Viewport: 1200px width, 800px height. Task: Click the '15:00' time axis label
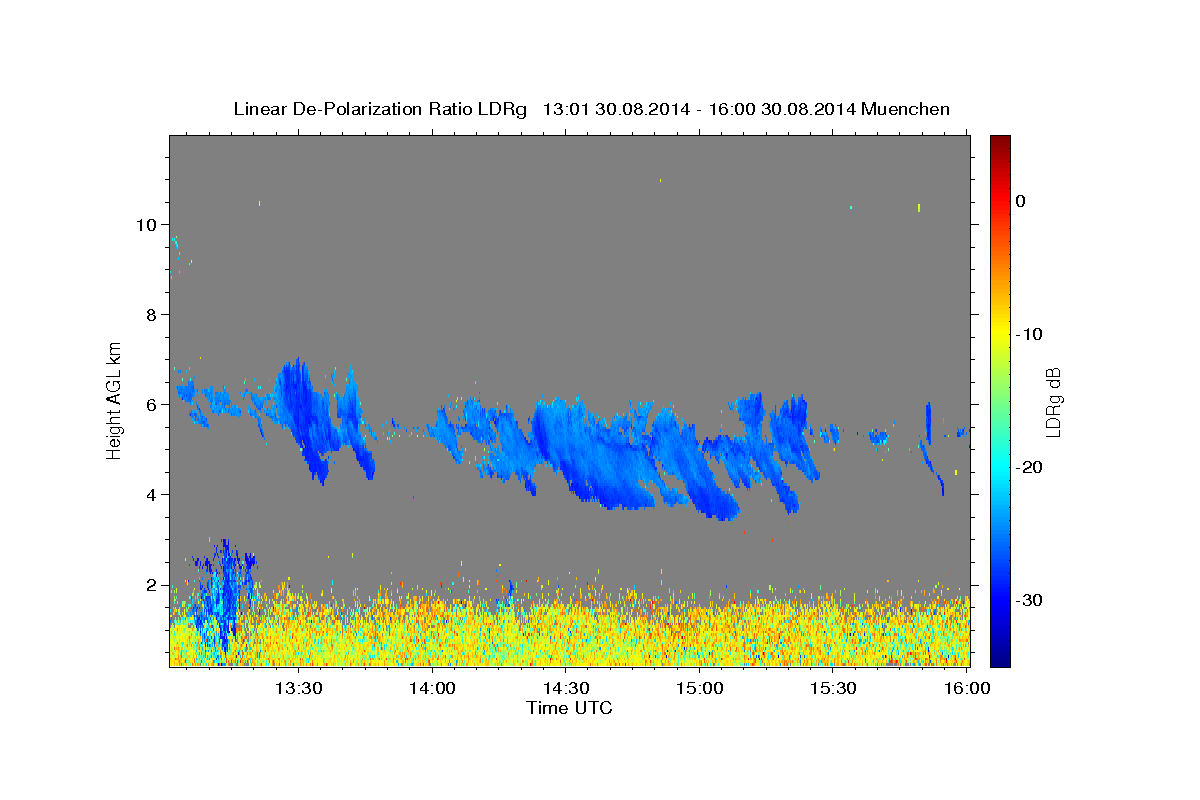pos(700,688)
